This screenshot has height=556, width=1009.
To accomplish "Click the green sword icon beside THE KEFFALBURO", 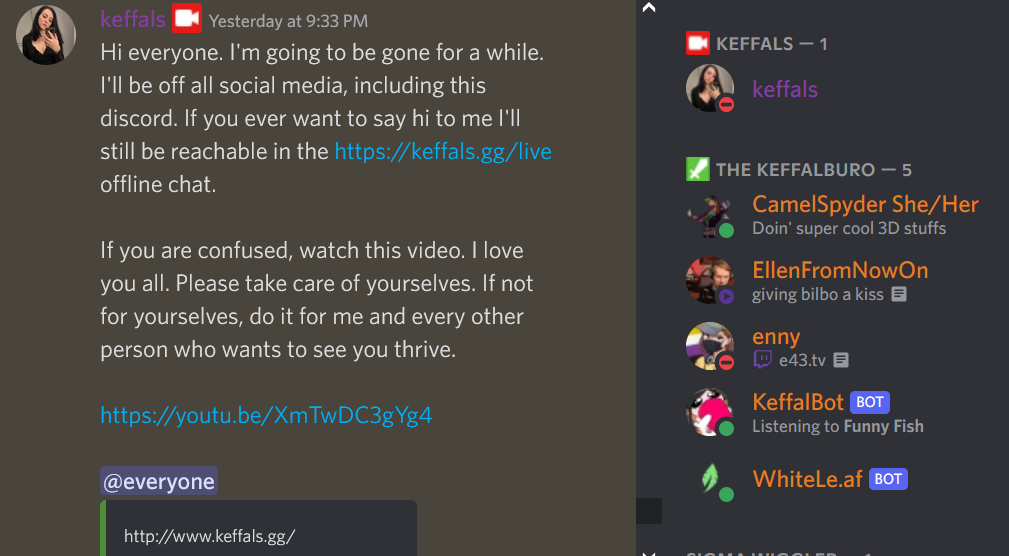I will click(698, 169).
